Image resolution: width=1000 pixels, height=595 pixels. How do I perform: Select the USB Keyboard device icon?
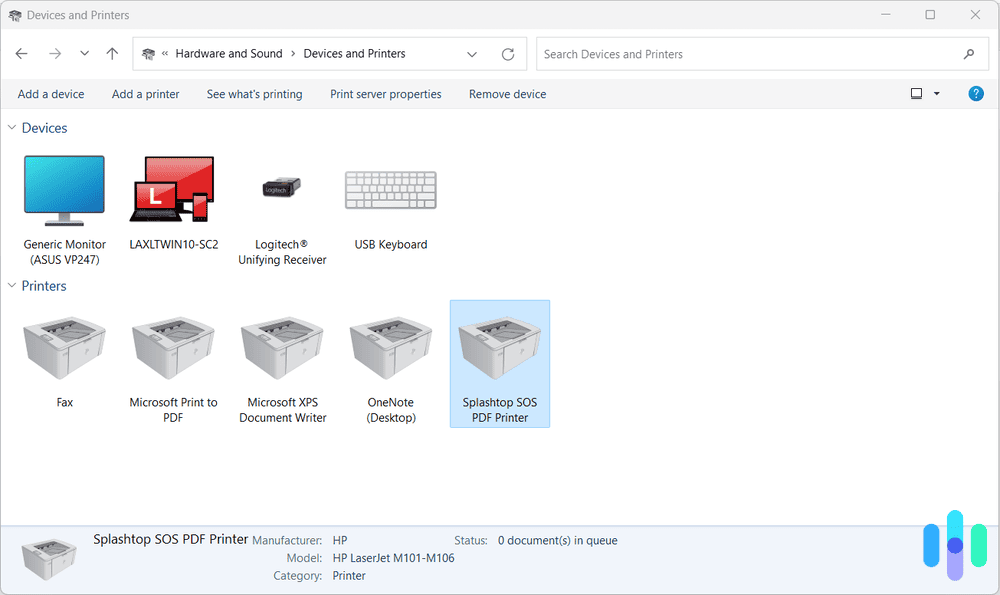pos(390,190)
